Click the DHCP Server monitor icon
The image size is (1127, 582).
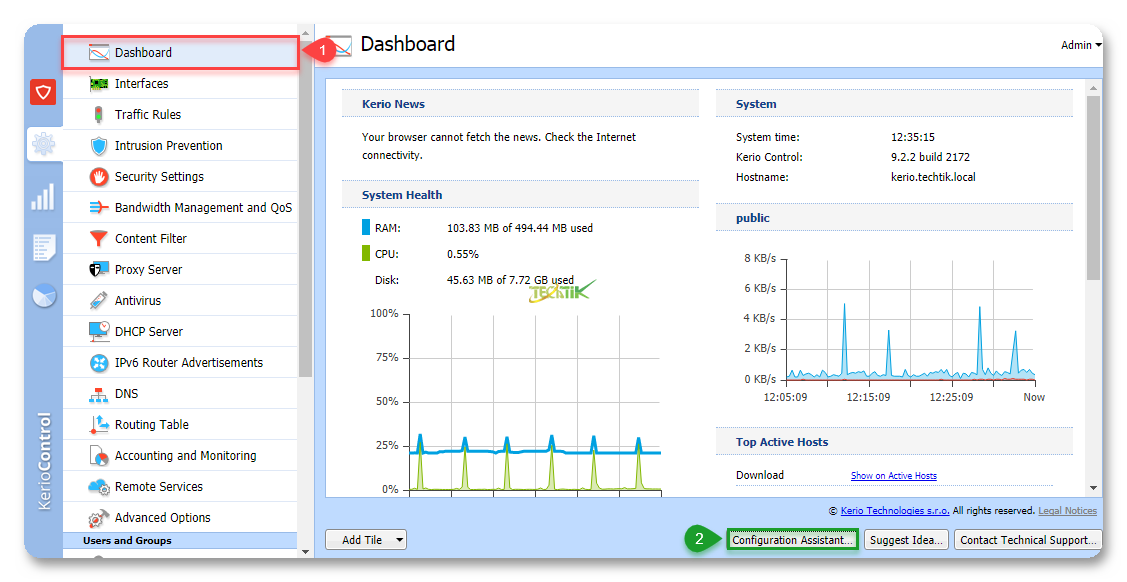pos(99,331)
